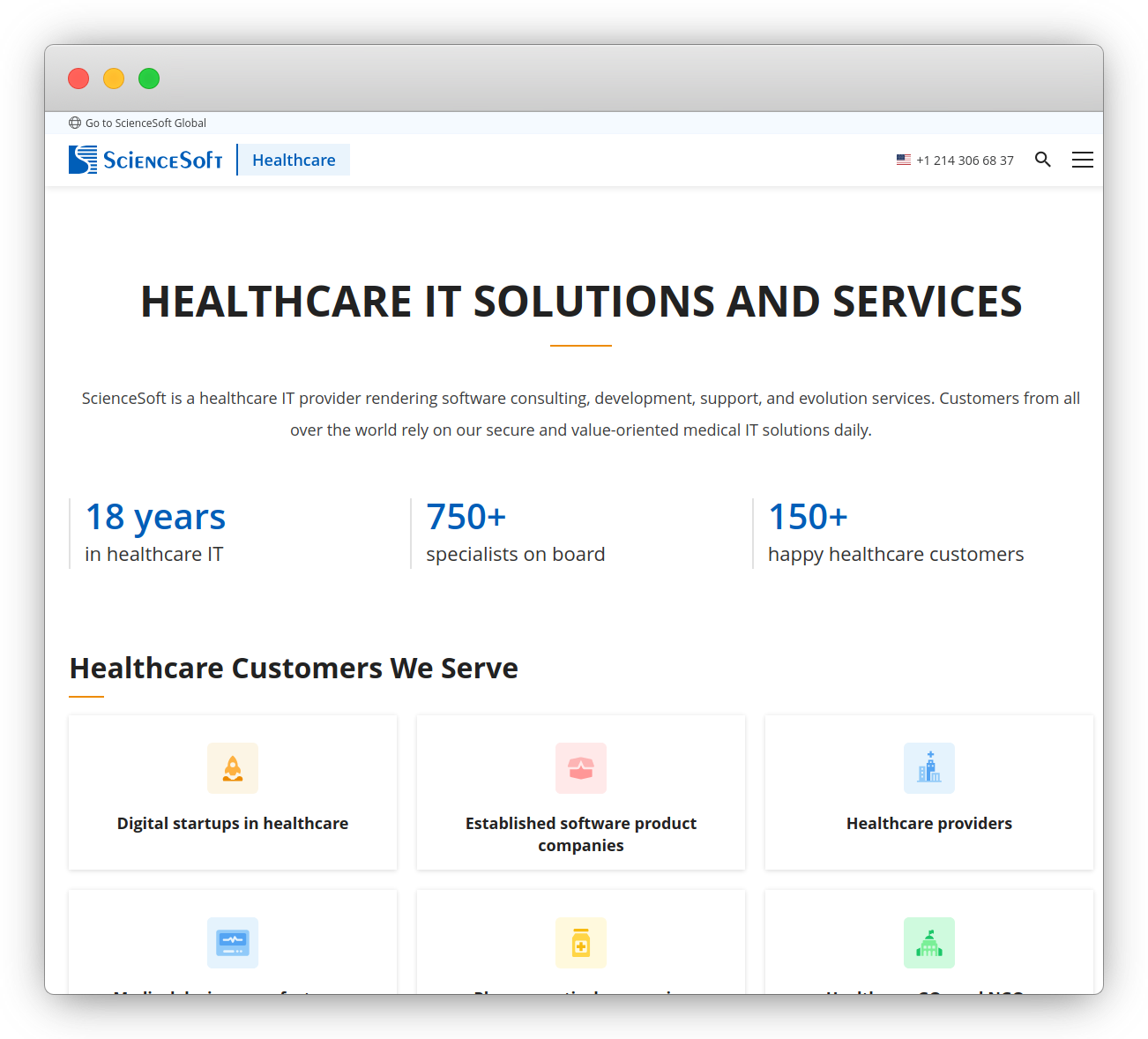
Task: Click Healthcare Customers We Serve heading
Action: coord(294,668)
